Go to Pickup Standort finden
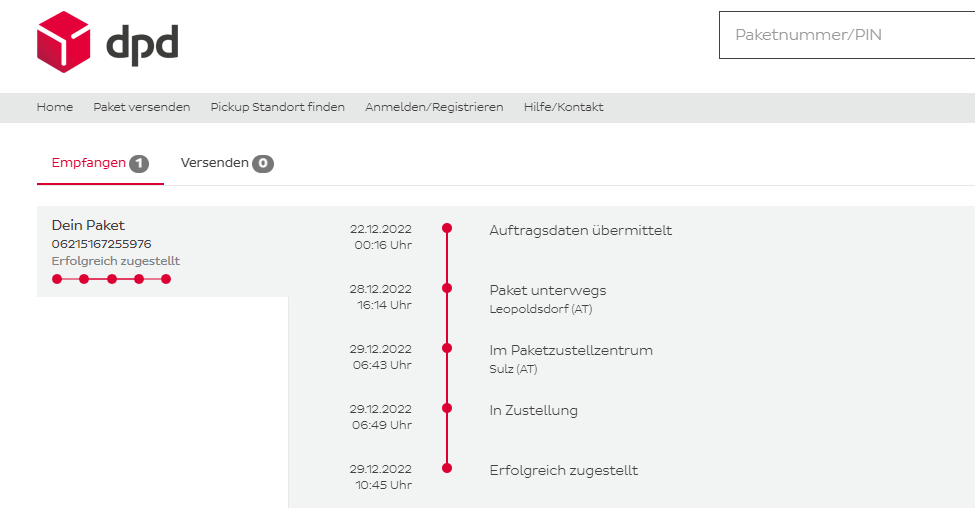 (277, 107)
